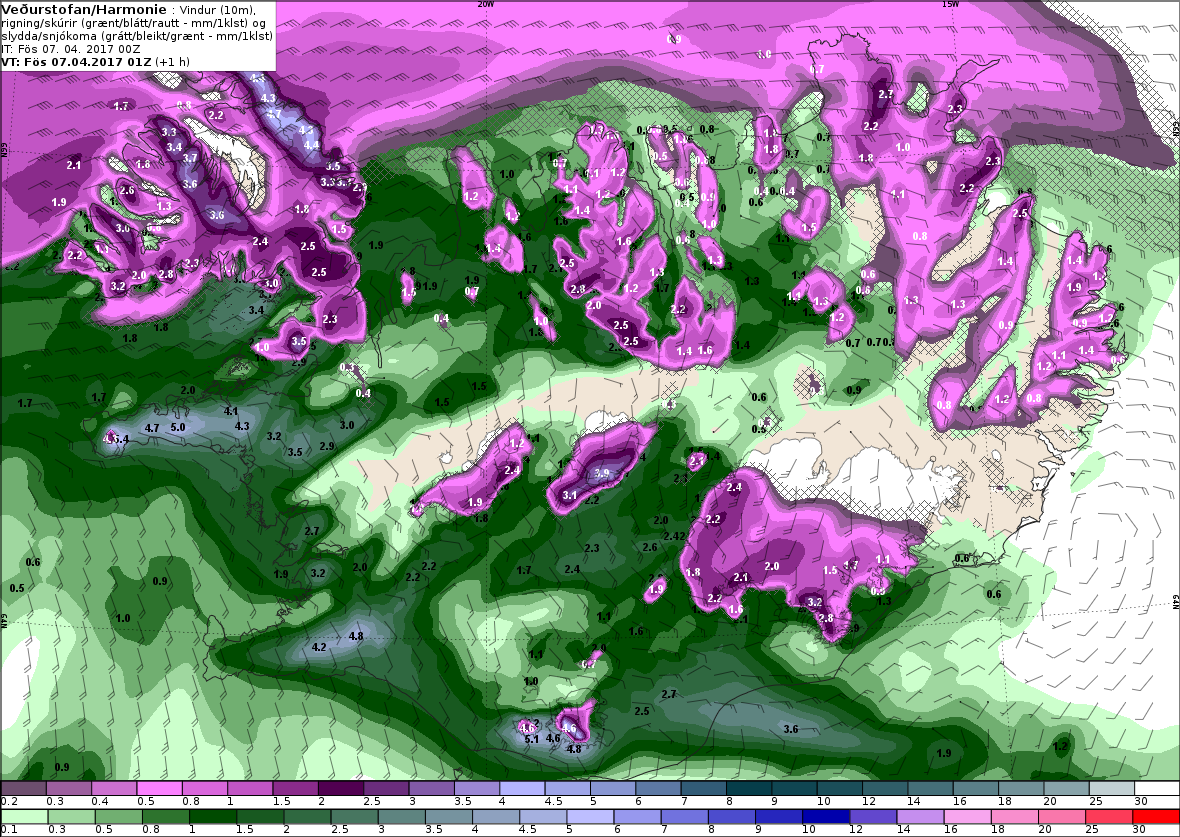
Task: Click the rain legend swatch between 6 and 7
Action: (x=637, y=817)
